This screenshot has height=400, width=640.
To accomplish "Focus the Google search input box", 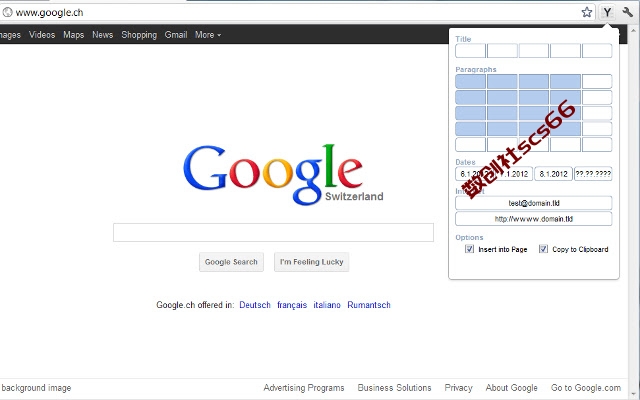I will coord(273,232).
